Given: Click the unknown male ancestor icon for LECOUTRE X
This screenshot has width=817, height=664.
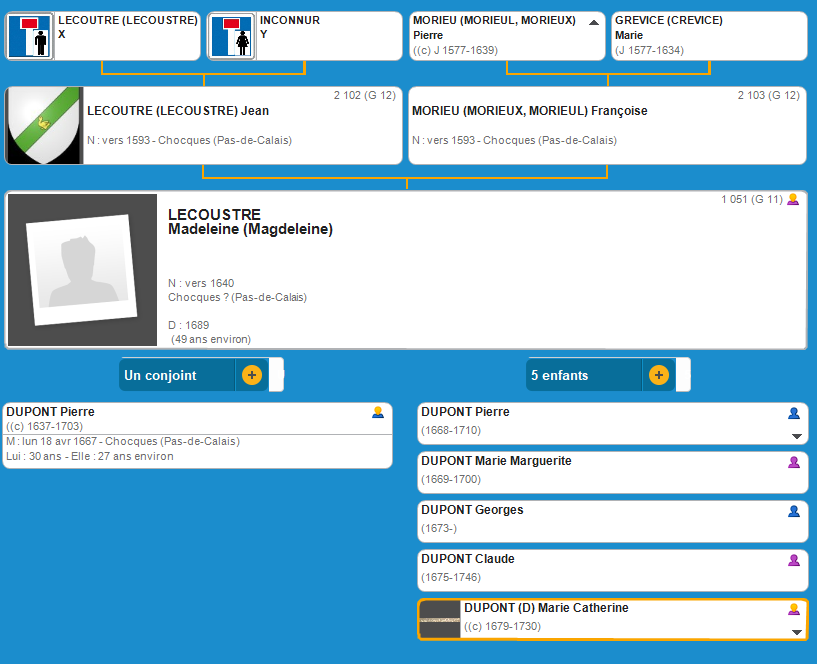Looking at the screenshot, I should pos(30,37).
